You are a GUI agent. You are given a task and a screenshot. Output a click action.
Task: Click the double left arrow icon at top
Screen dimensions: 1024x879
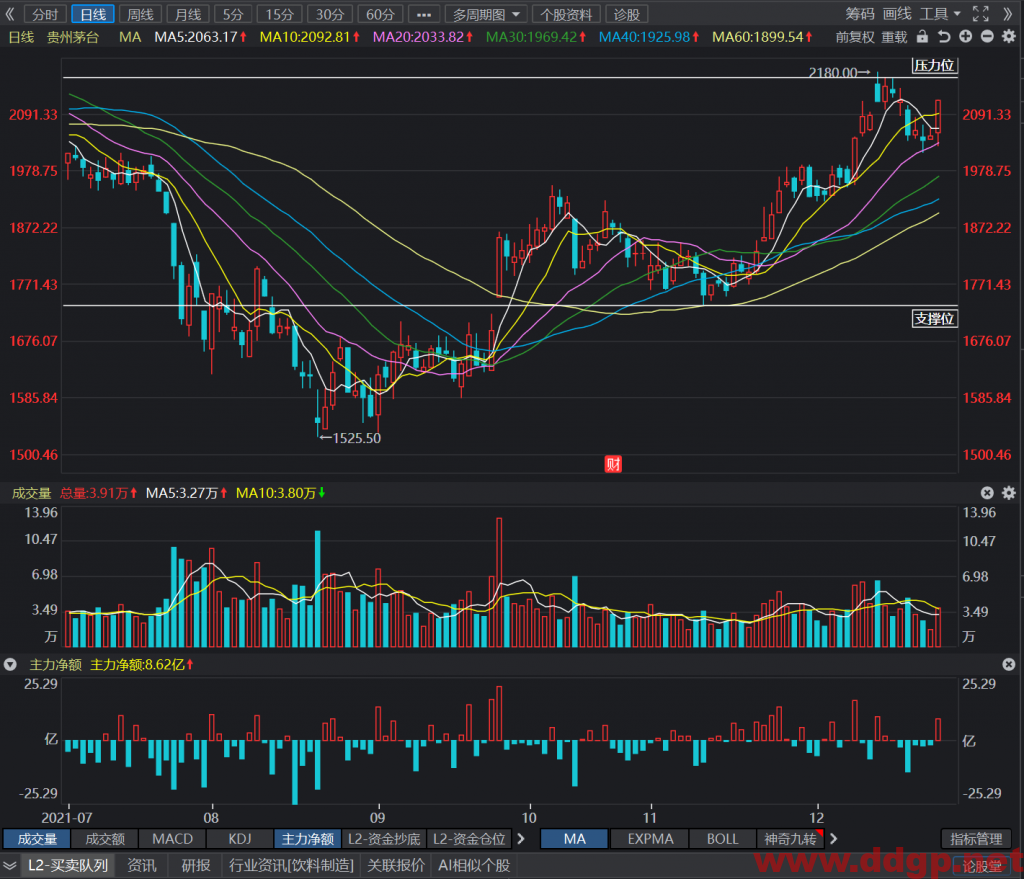(10, 14)
